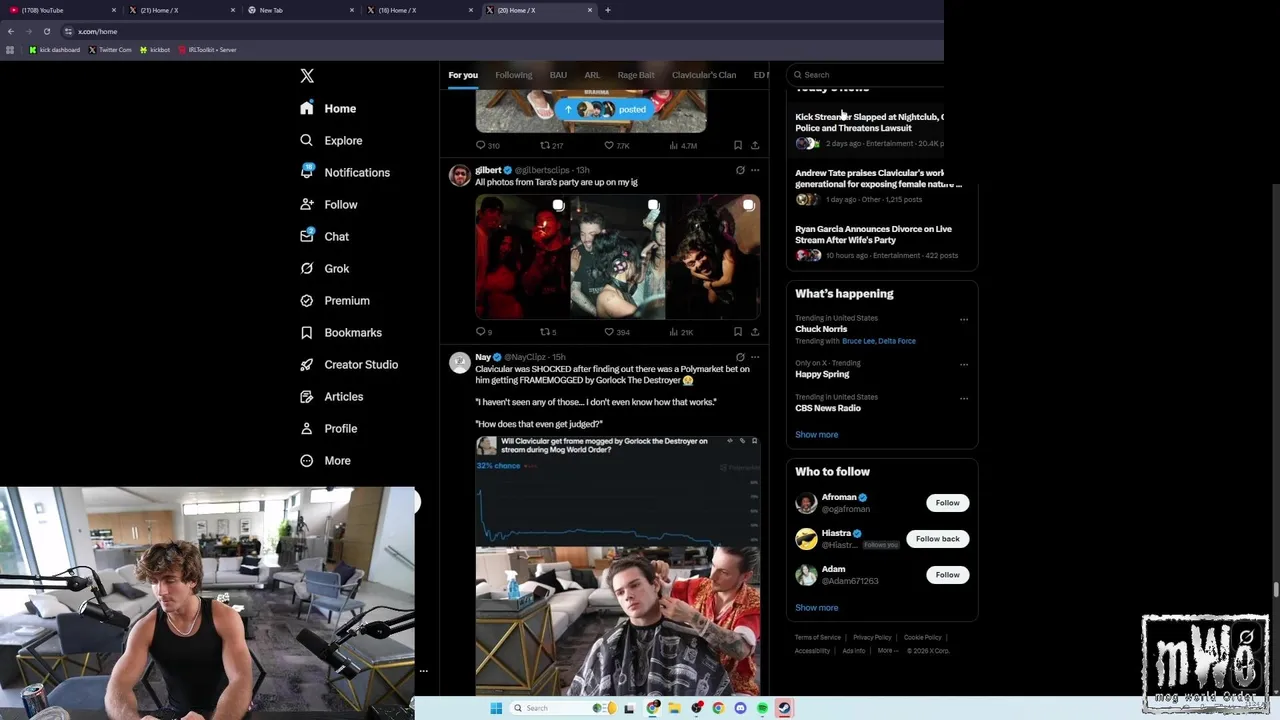The width and height of the screenshot is (1280, 720).
Task: Switch to the Clavicular's Clan tab
Action: pos(704,75)
